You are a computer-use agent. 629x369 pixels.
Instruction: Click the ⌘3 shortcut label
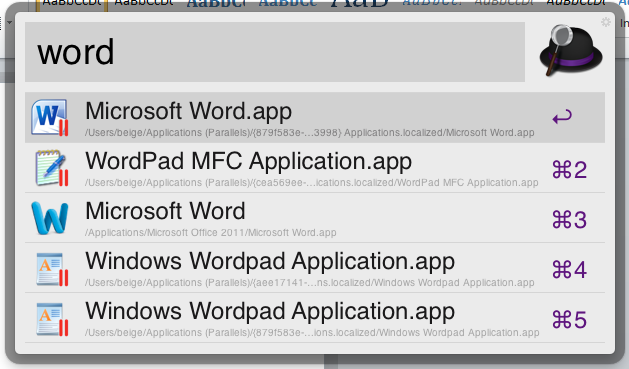(570, 220)
